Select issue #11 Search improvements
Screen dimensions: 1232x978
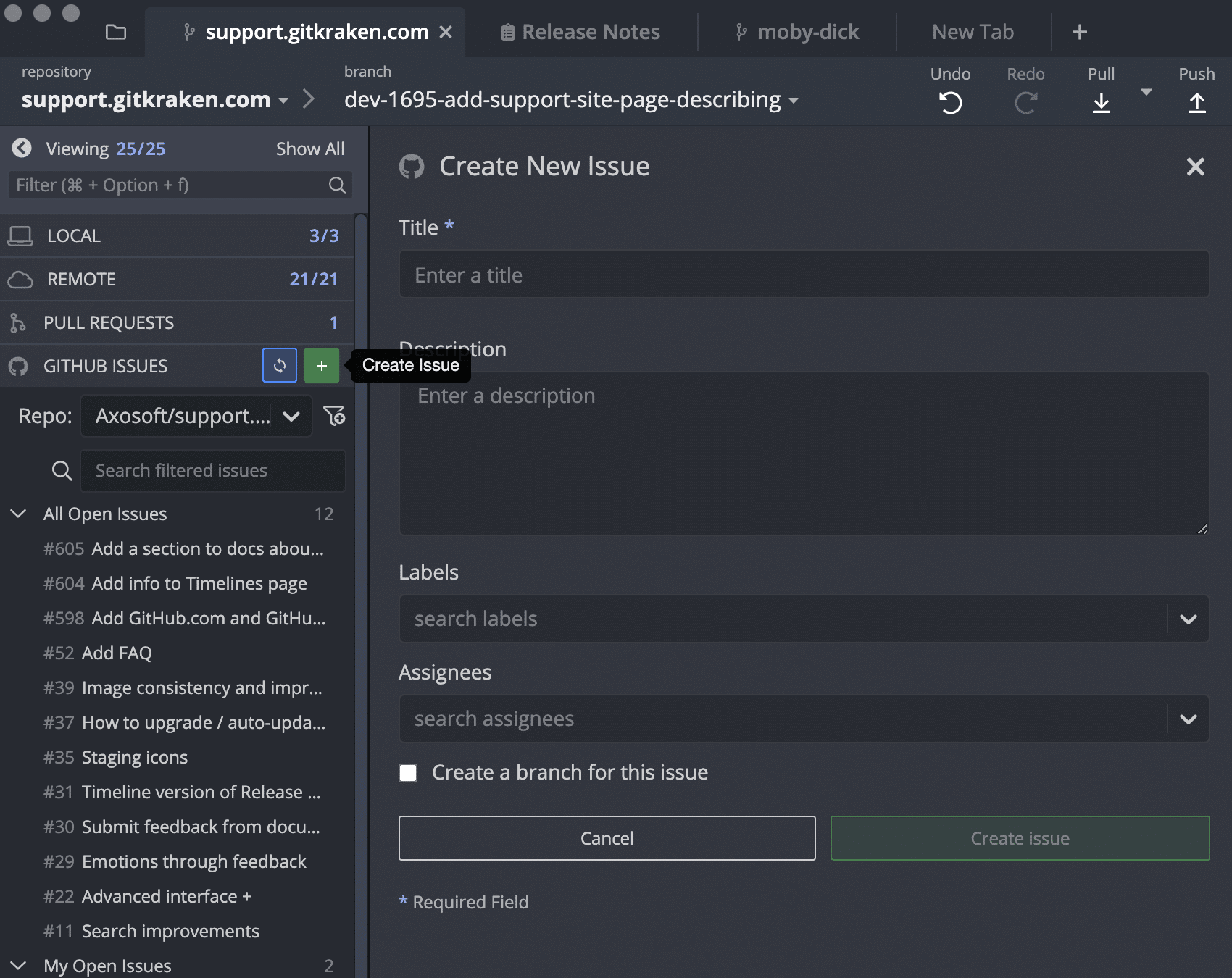[x=151, y=931]
